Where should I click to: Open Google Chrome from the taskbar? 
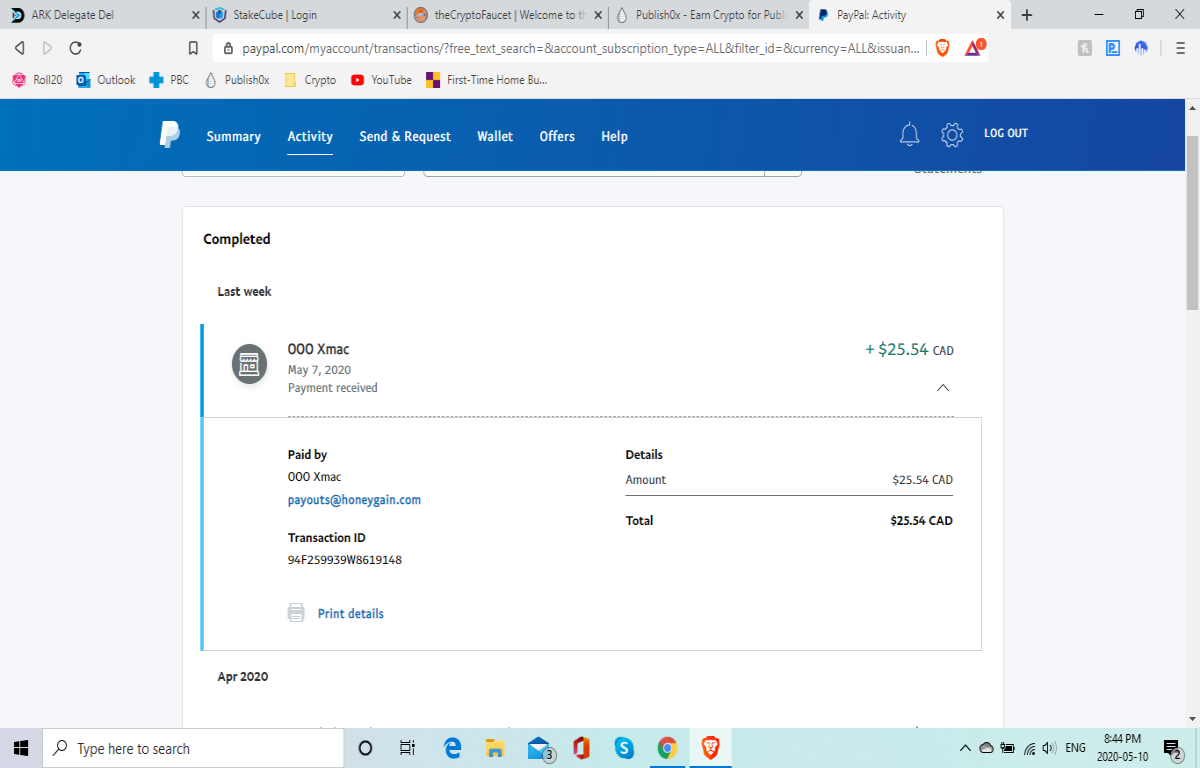[667, 748]
